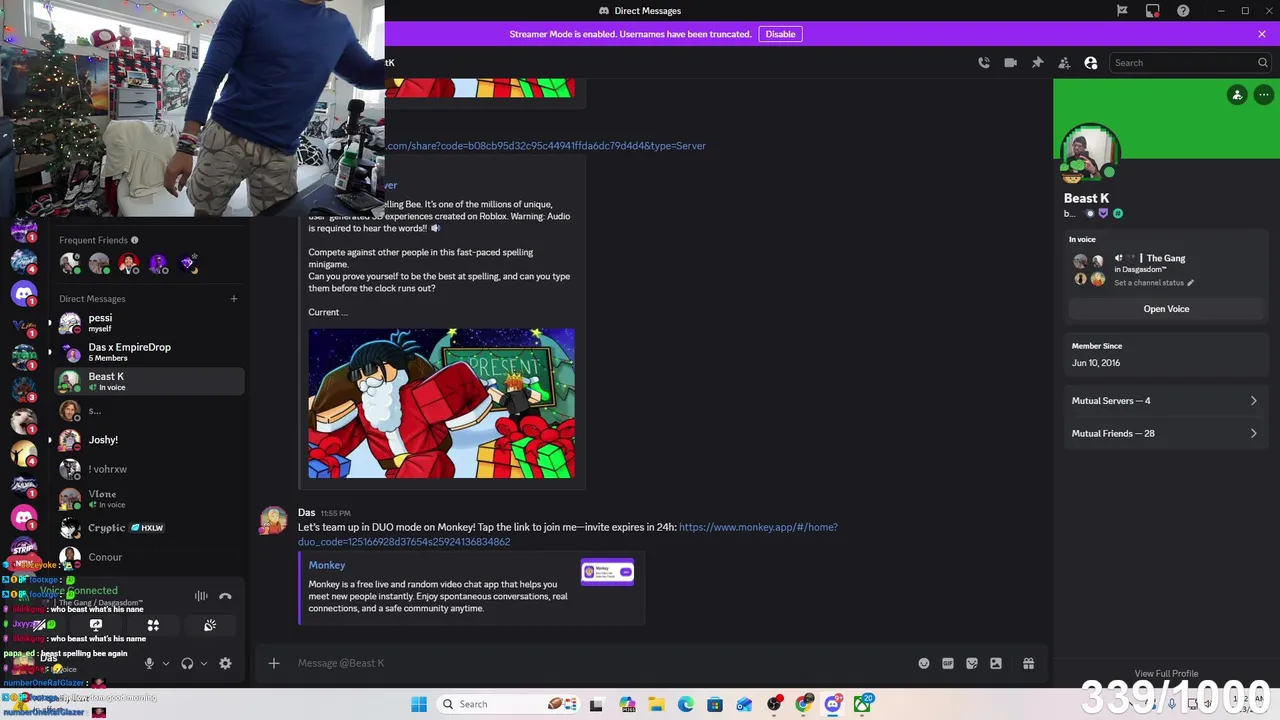
Task: Open the Microsoft 365 Copilot taskbar icon
Action: click(627, 704)
